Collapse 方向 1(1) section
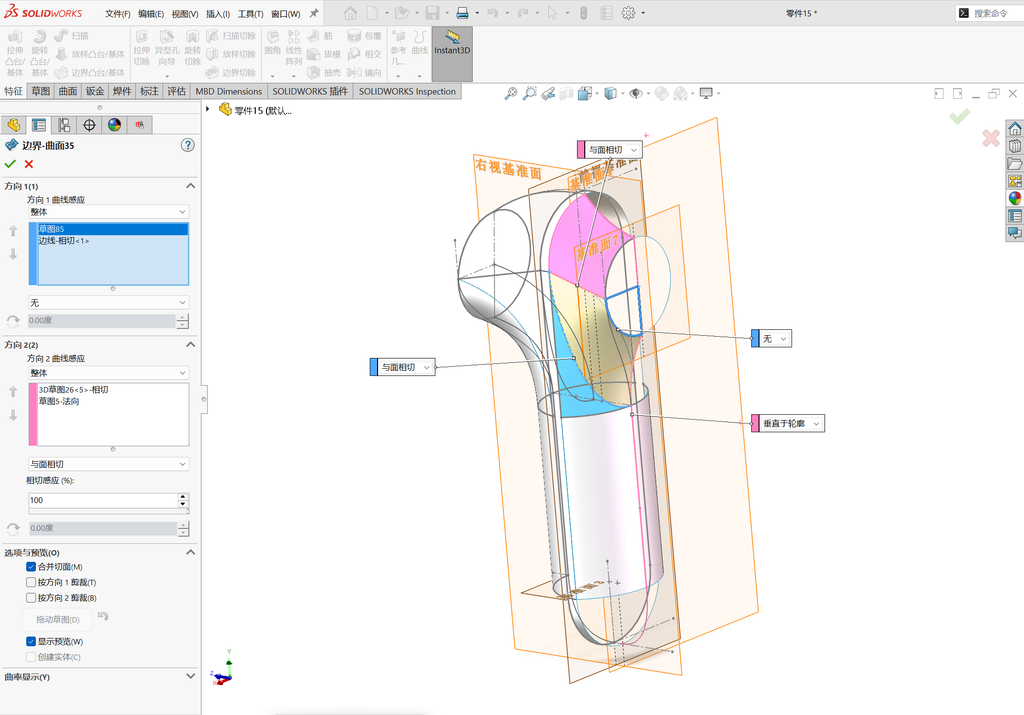The image size is (1024, 715). click(191, 186)
